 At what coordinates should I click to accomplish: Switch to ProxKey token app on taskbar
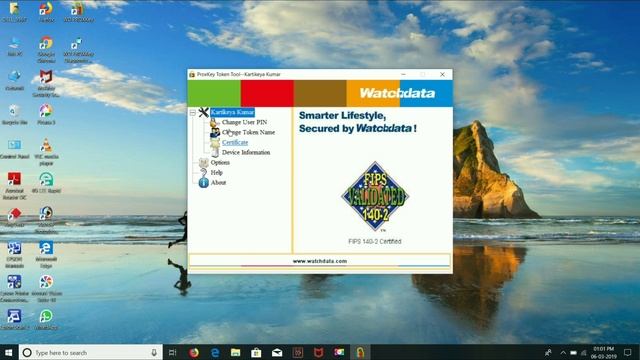pos(360,352)
